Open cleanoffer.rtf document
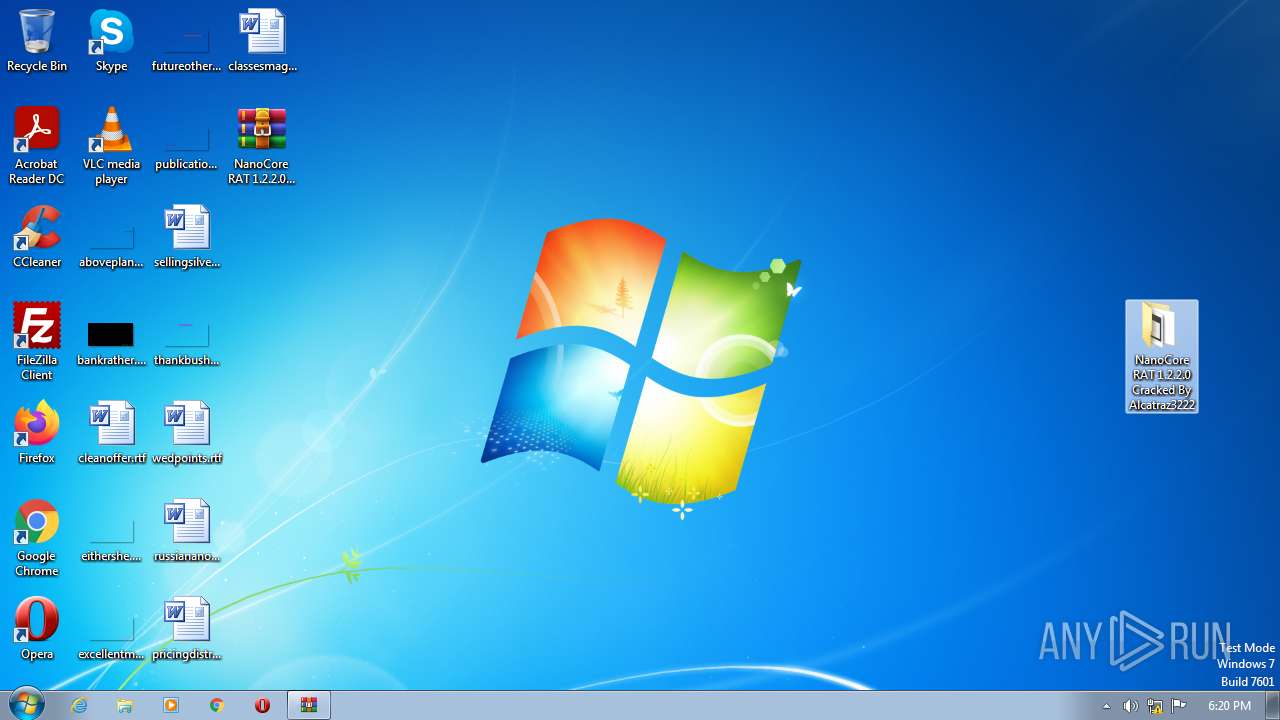The image size is (1280, 720). [111, 433]
